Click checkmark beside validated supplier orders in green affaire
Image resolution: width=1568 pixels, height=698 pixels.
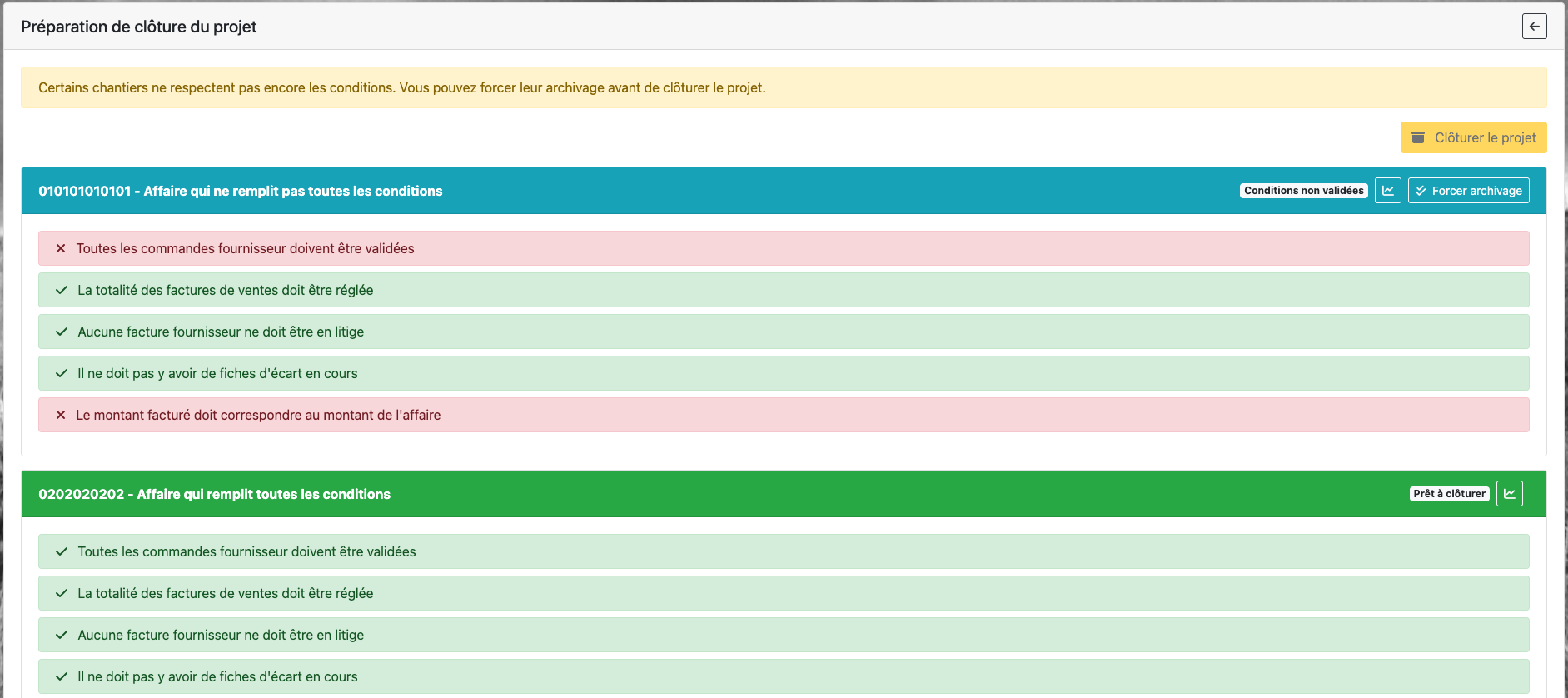click(62, 551)
